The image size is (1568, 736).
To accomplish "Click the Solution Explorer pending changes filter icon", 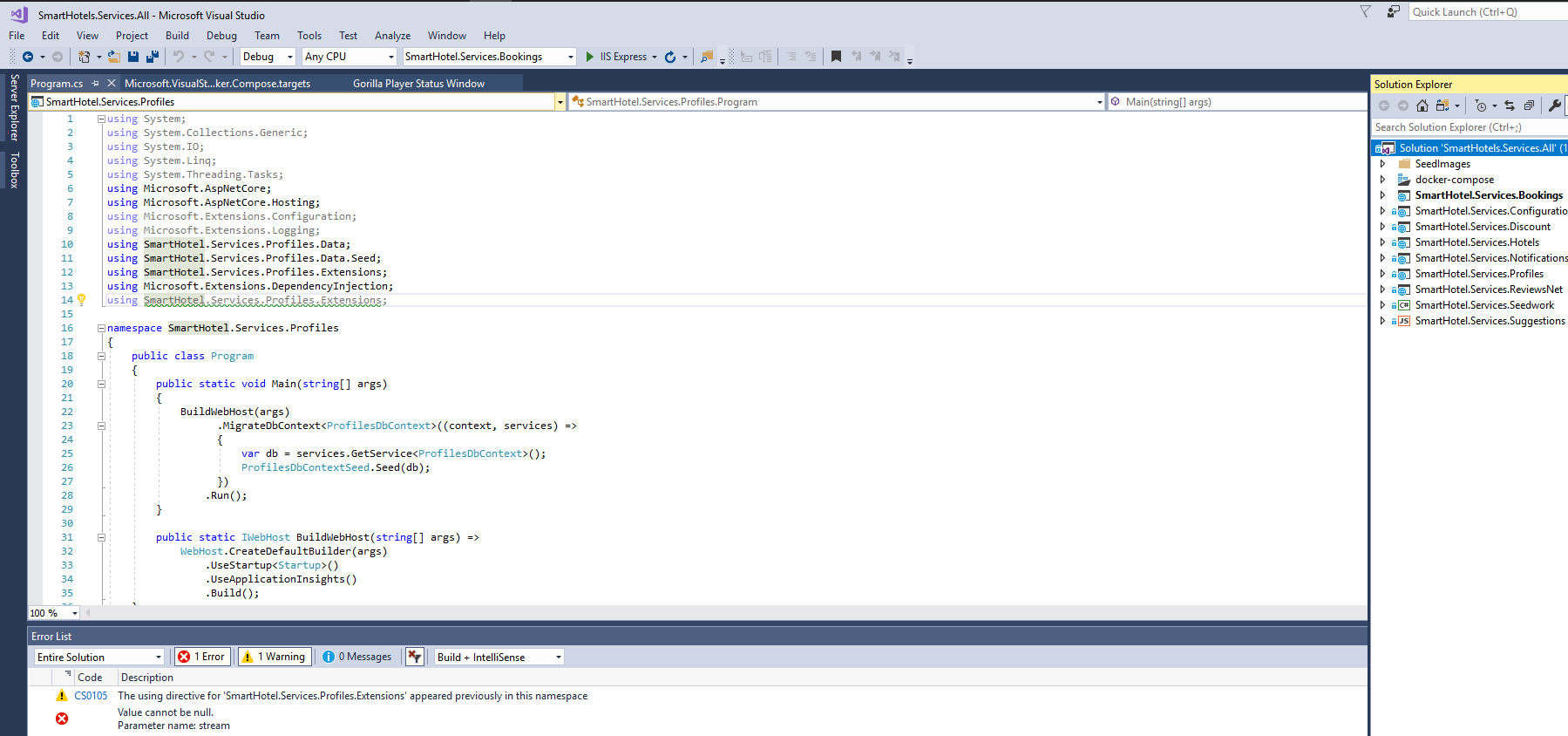I will point(1481,106).
